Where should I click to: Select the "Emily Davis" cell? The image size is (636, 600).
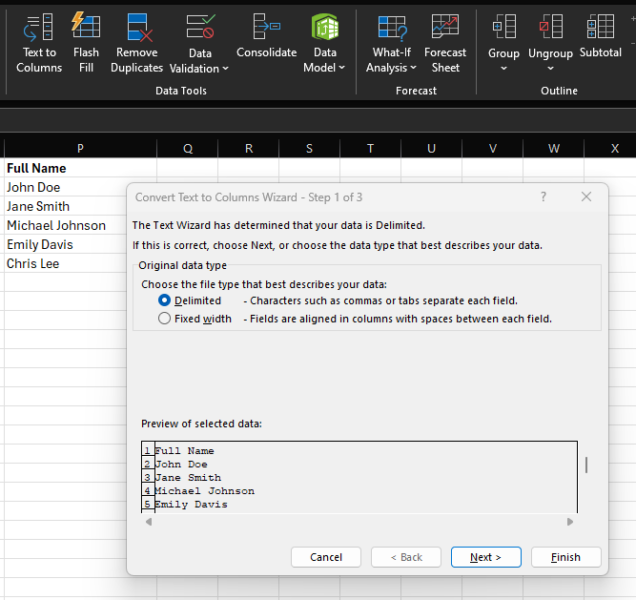click(x=65, y=244)
